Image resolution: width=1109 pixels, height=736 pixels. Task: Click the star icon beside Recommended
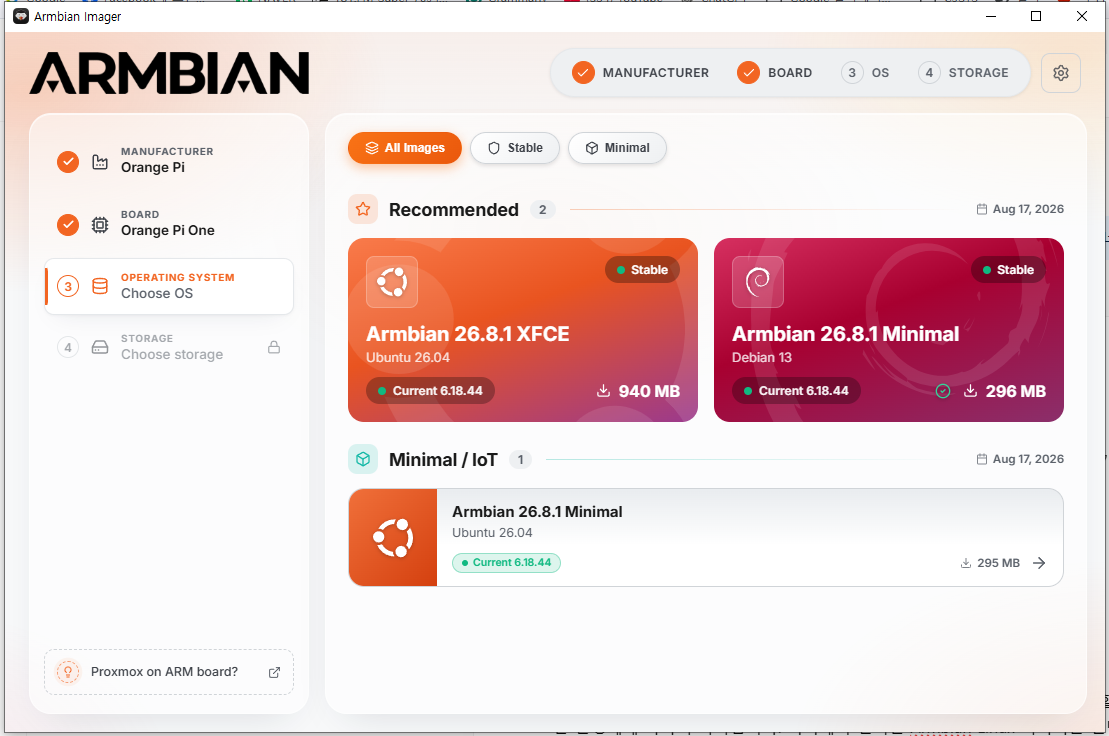(x=363, y=209)
